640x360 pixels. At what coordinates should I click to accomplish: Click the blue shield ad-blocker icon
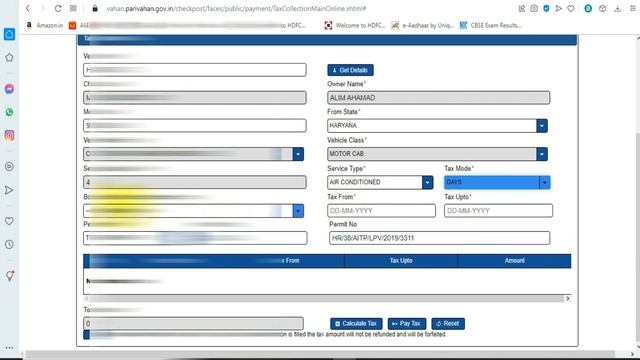tap(546, 8)
